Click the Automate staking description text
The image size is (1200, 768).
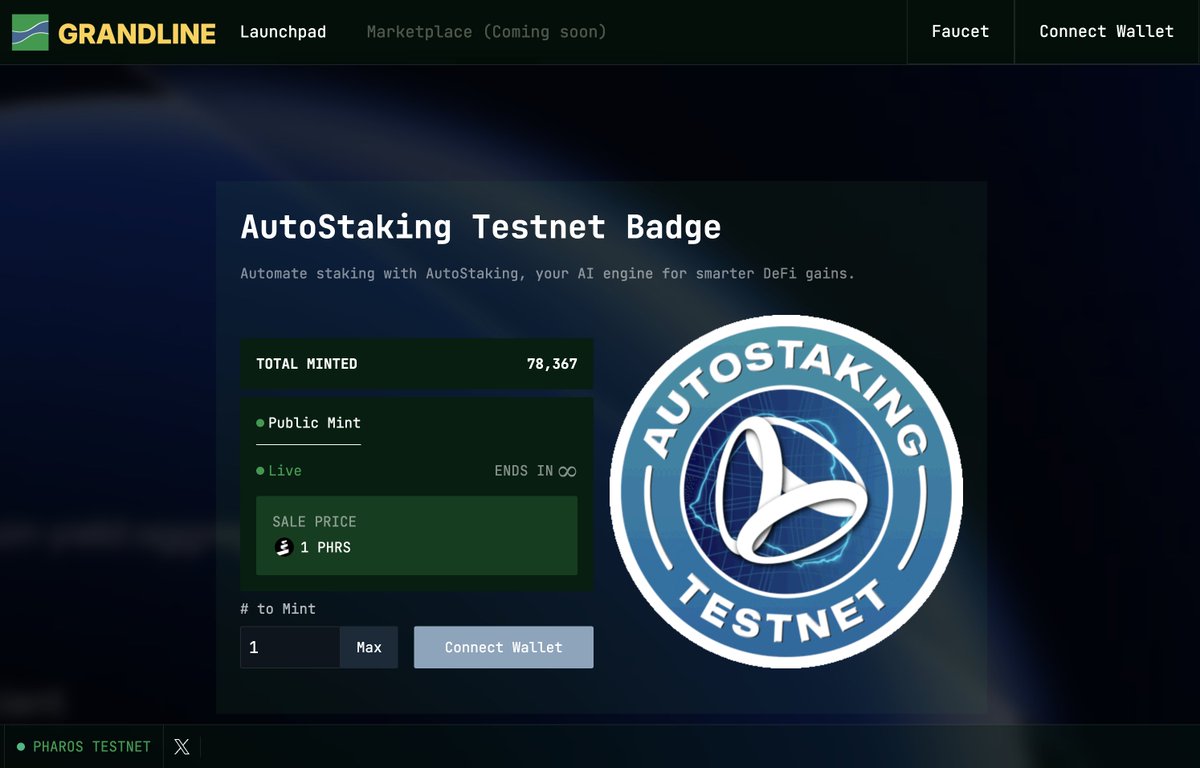point(548,273)
